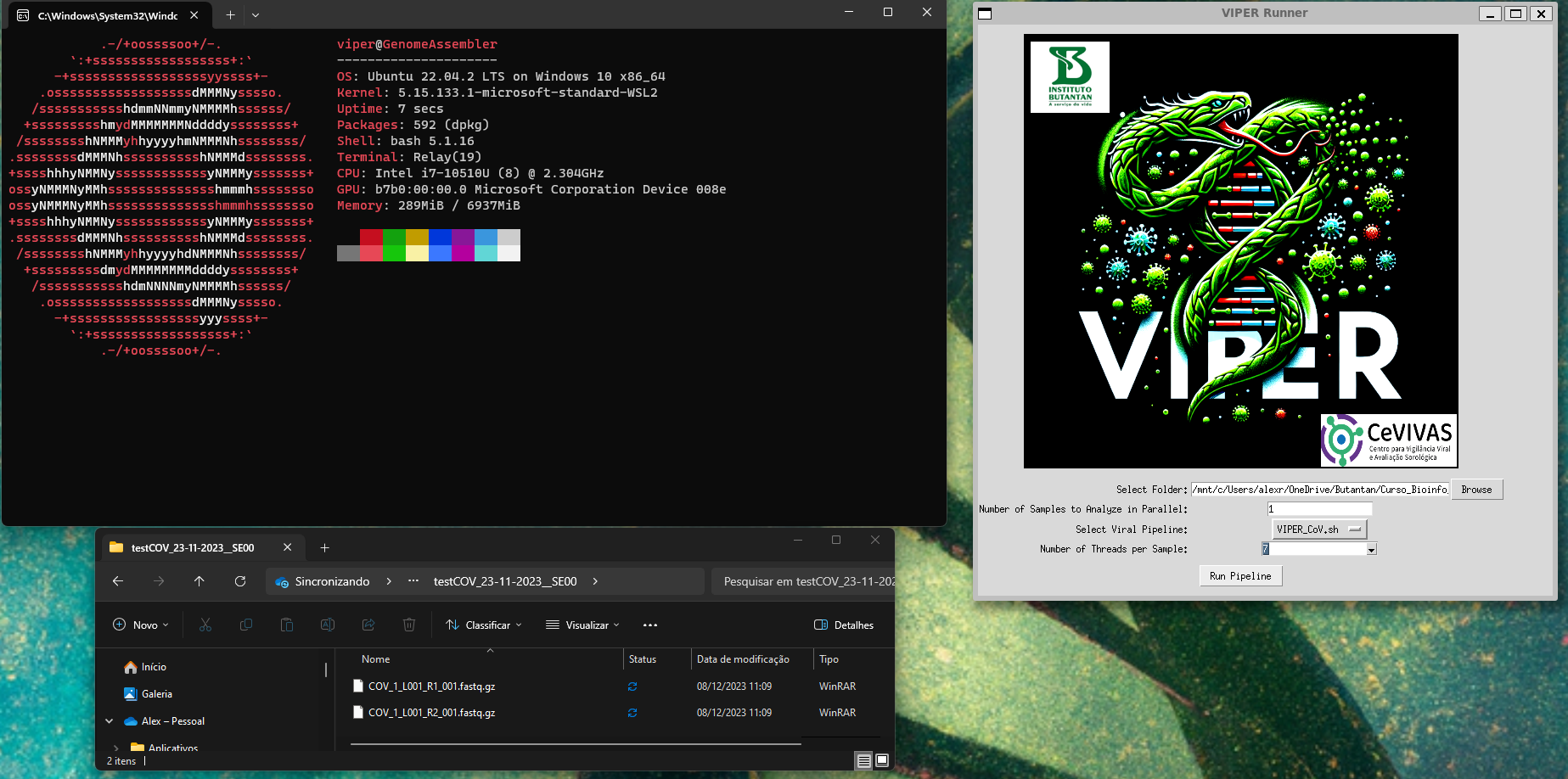The height and width of the screenshot is (779, 1568).
Task: Open the Visualizar view menu
Action: tap(582, 625)
